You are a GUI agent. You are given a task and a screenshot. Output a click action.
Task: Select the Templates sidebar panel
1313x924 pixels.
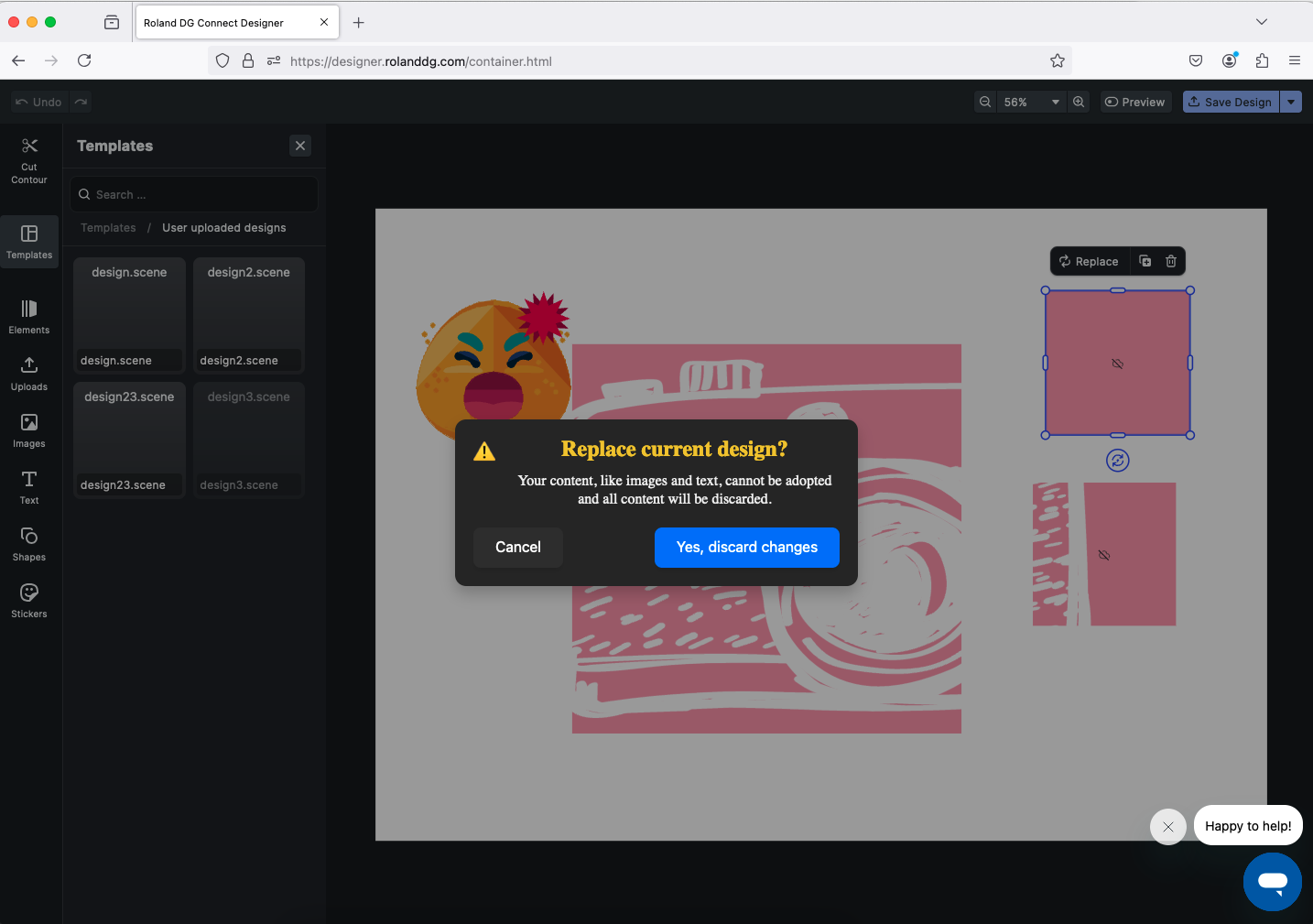coord(29,242)
